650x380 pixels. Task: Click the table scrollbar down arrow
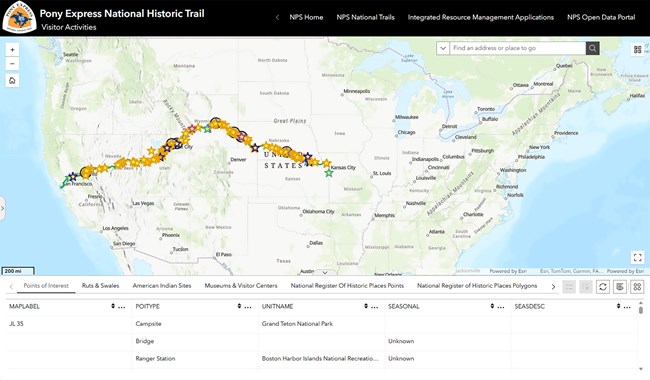coord(641,369)
